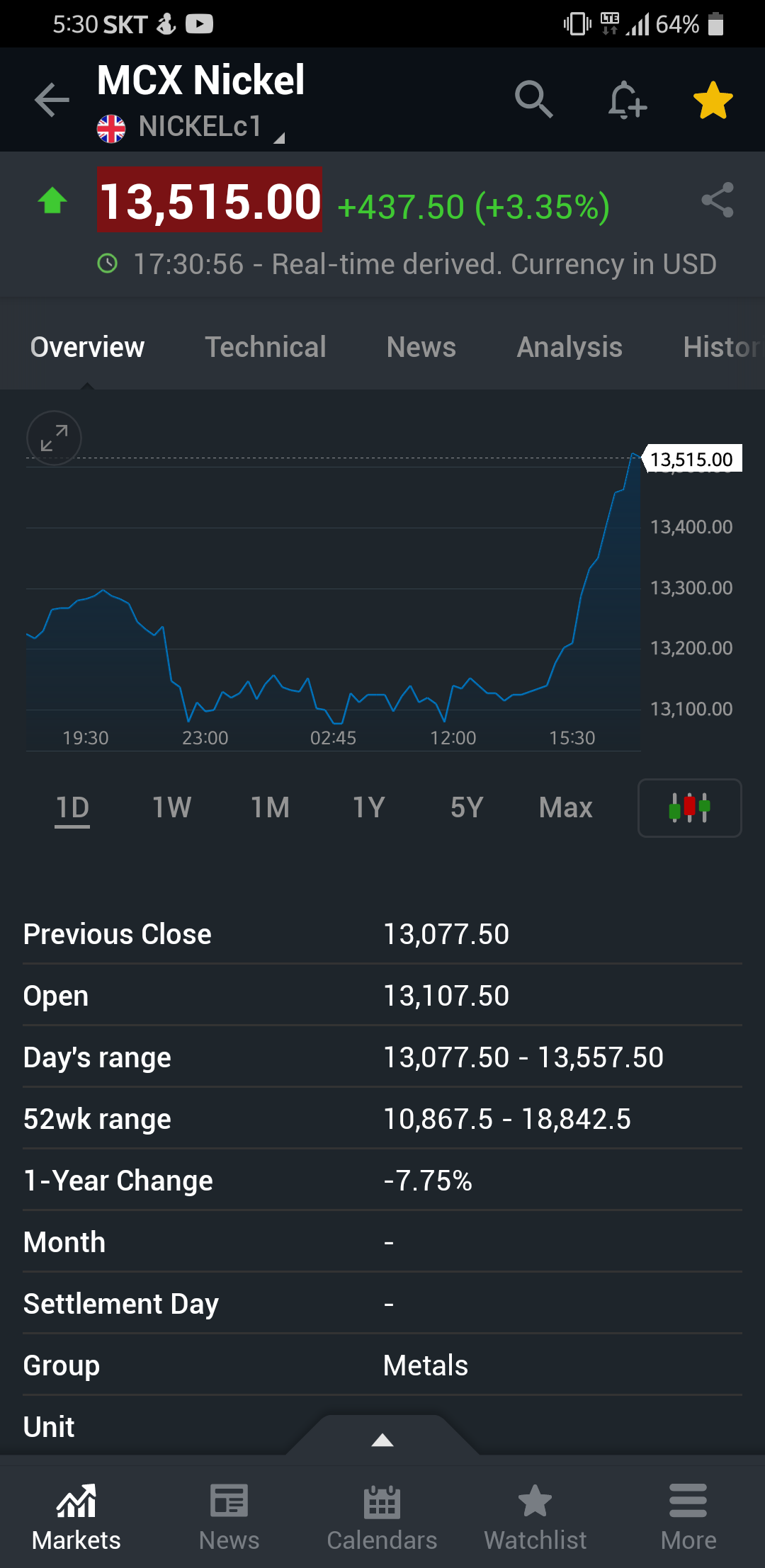Select the Max chart timeframe
765x1568 pixels.
pyautogui.click(x=565, y=807)
